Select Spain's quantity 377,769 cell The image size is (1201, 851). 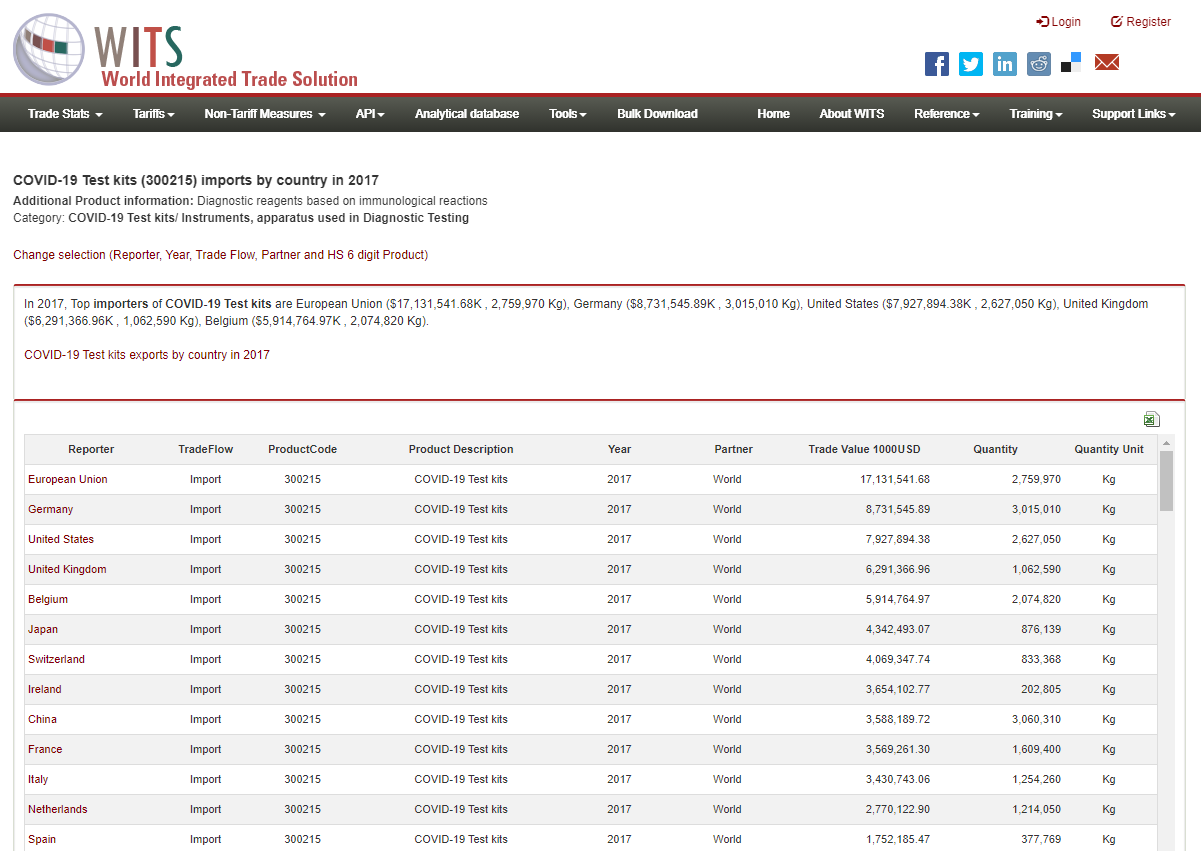point(1042,839)
